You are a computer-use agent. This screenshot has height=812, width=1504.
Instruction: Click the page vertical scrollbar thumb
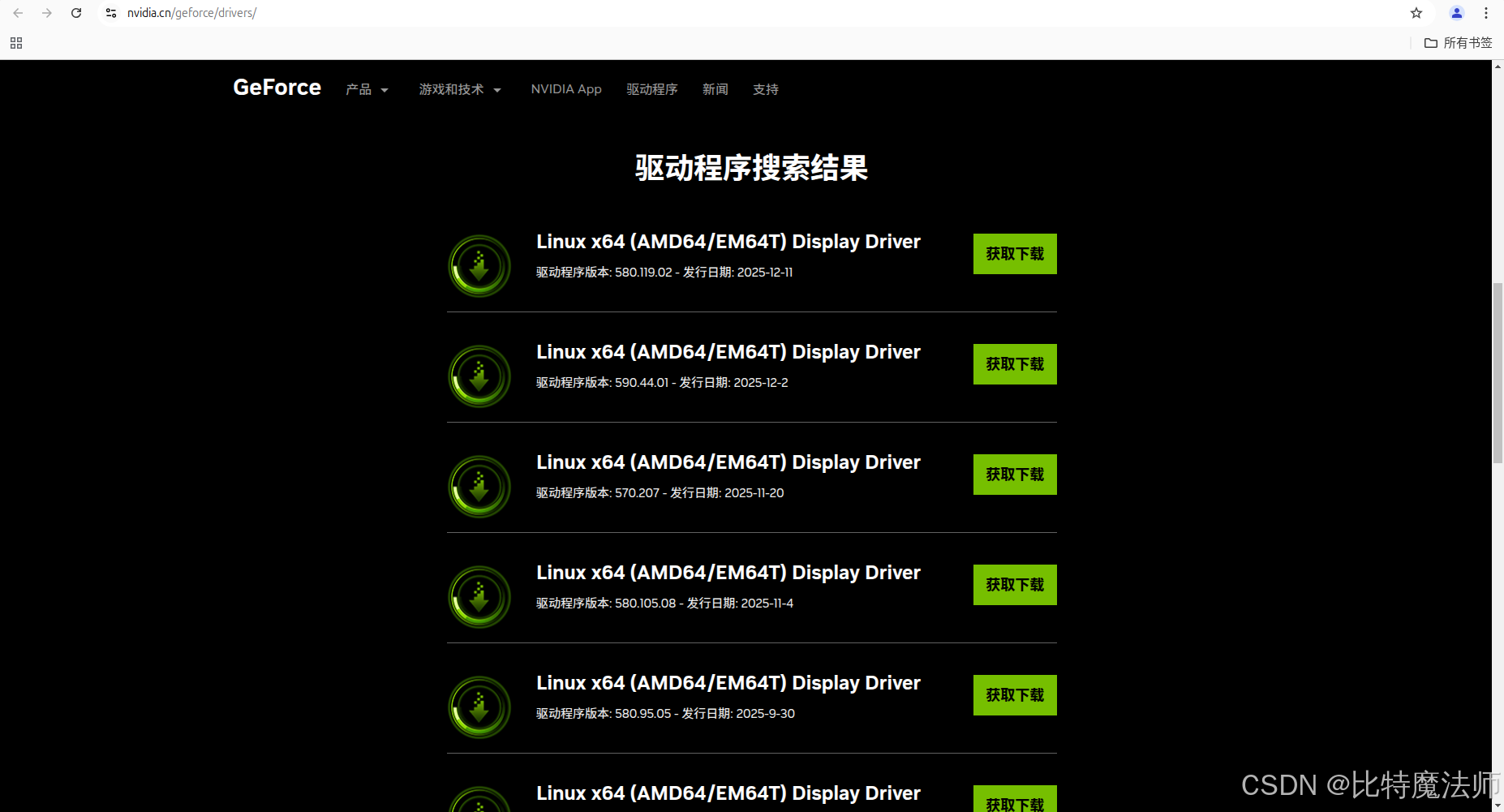pos(1498,373)
